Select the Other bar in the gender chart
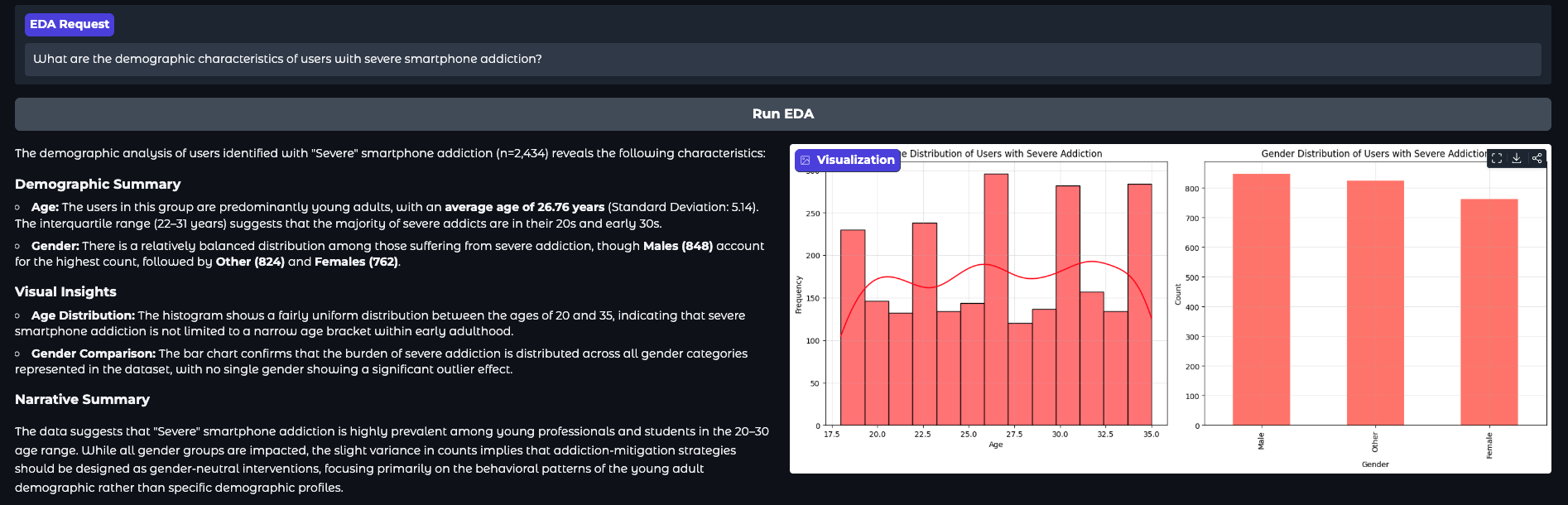1568x505 pixels. 1374,302
